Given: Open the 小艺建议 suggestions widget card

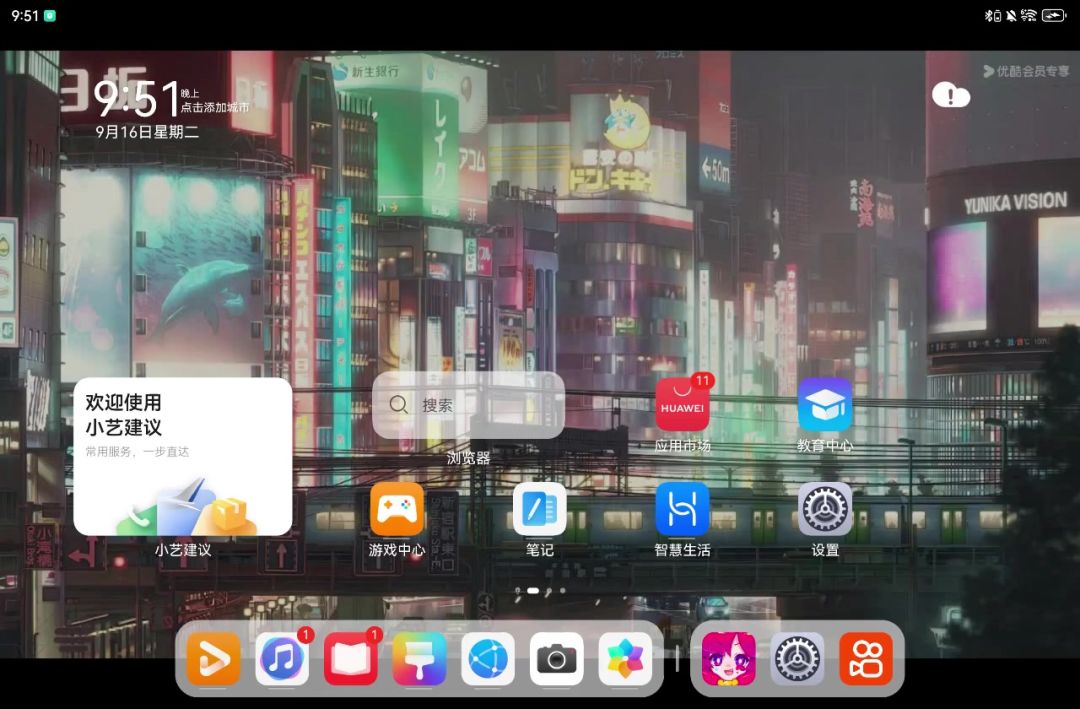Looking at the screenshot, I should [x=183, y=456].
